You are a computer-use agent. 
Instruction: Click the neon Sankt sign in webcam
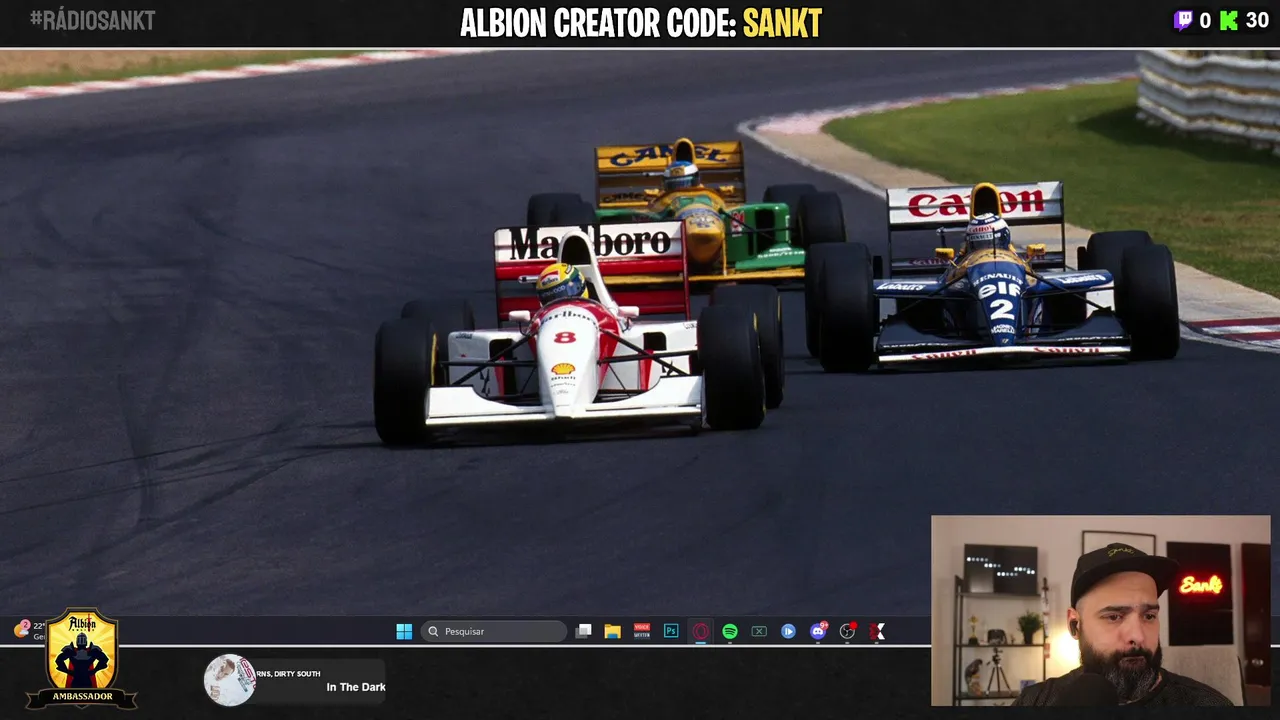tap(1200, 585)
